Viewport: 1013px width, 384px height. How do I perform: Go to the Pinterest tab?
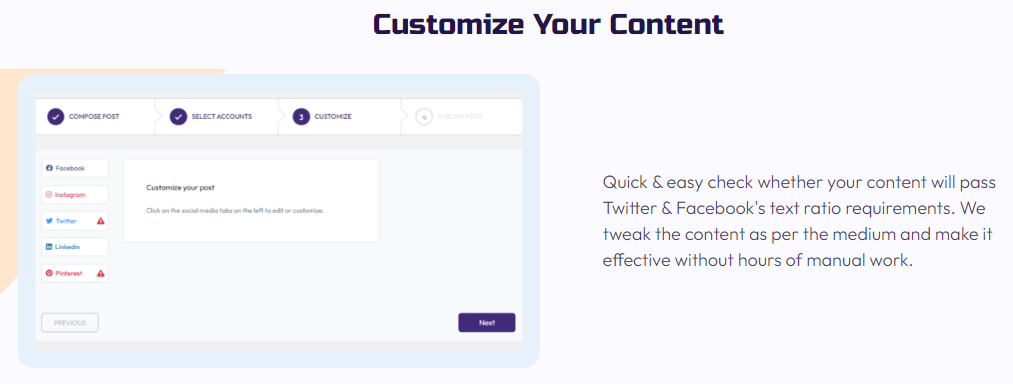75,273
